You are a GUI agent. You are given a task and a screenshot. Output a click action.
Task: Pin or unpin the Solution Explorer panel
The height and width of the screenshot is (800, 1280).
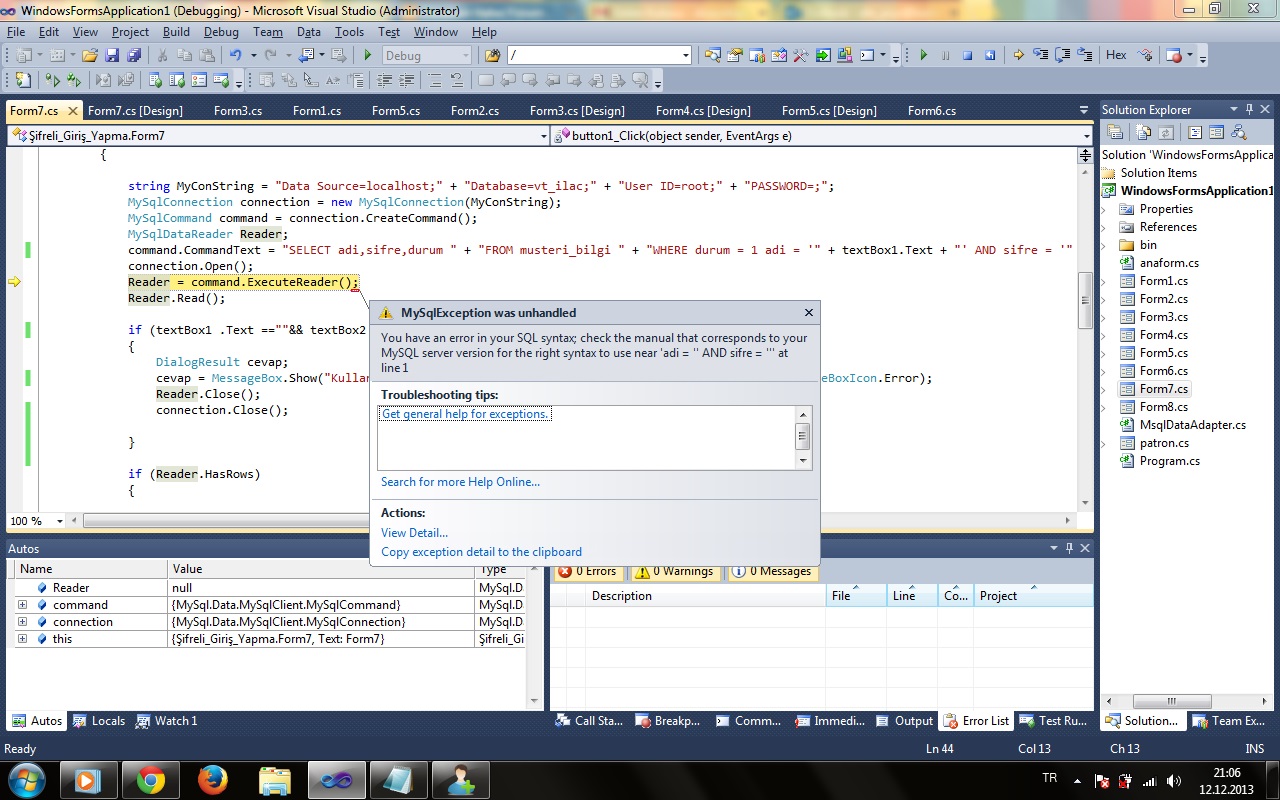point(1249,109)
